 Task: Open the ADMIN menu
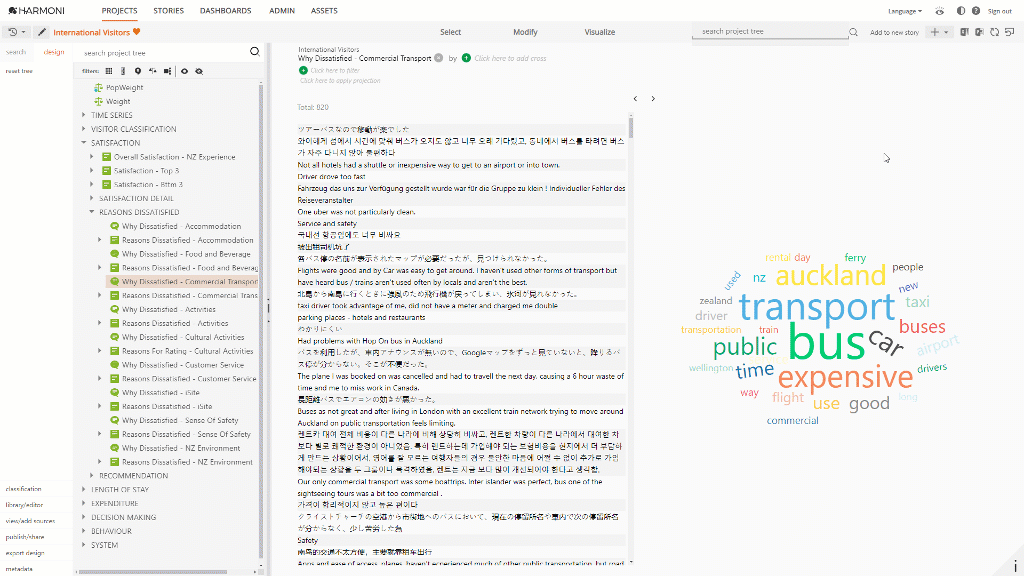tap(282, 11)
